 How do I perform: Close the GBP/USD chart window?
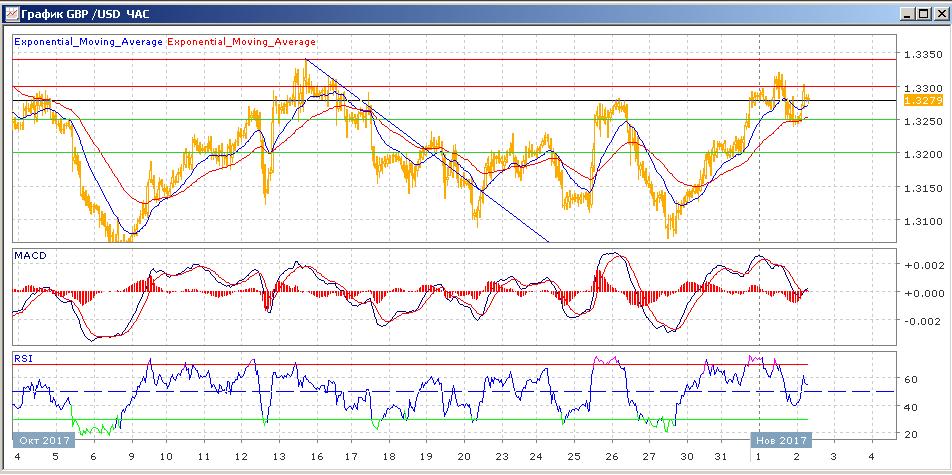coord(938,14)
